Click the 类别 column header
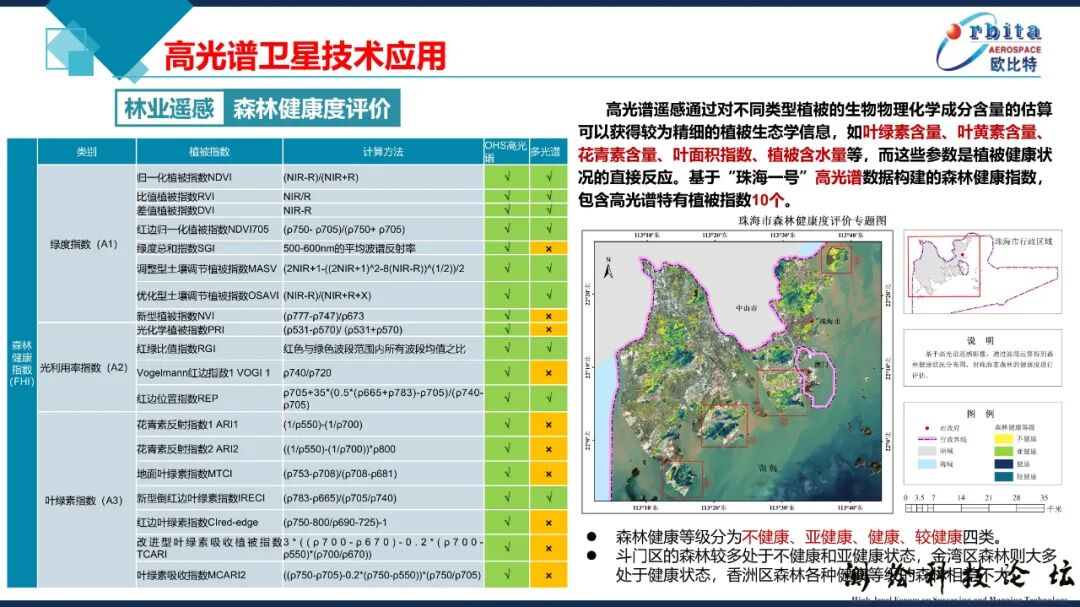 86,152
